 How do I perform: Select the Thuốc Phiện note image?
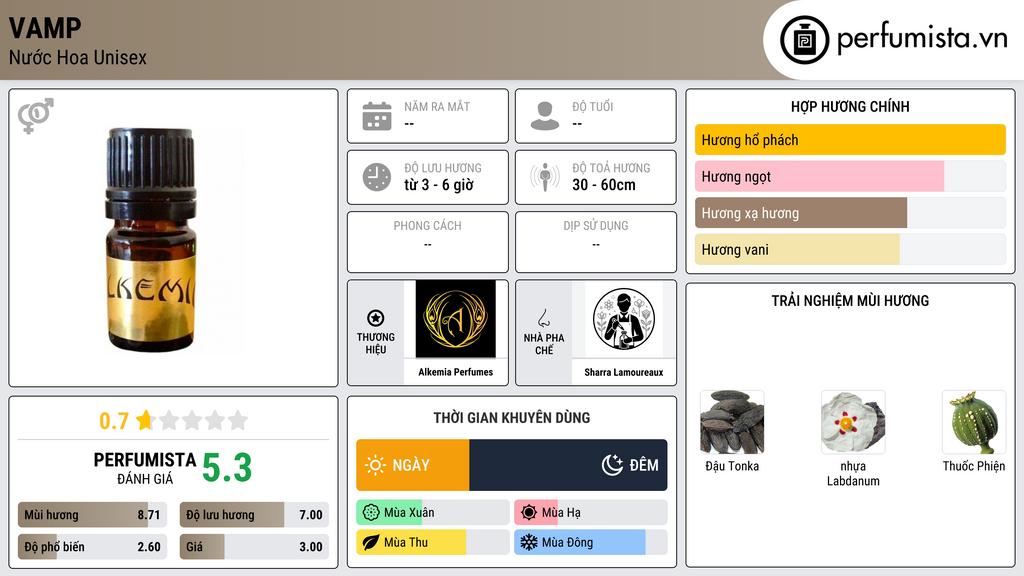974,423
